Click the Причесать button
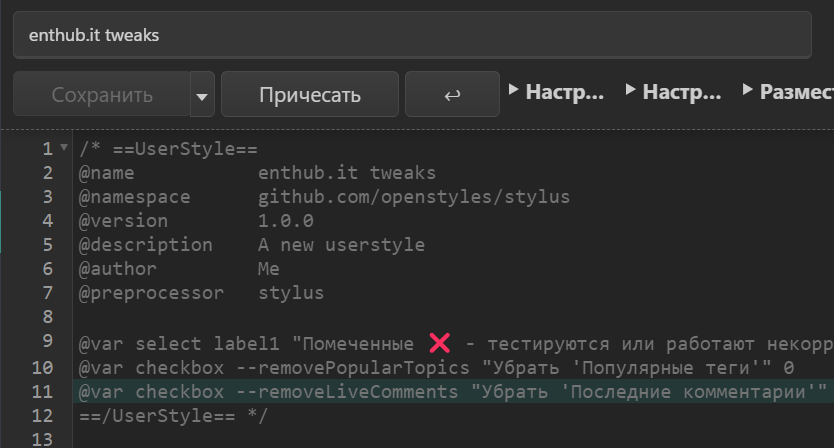Viewport: 834px width, 448px height. [310, 95]
